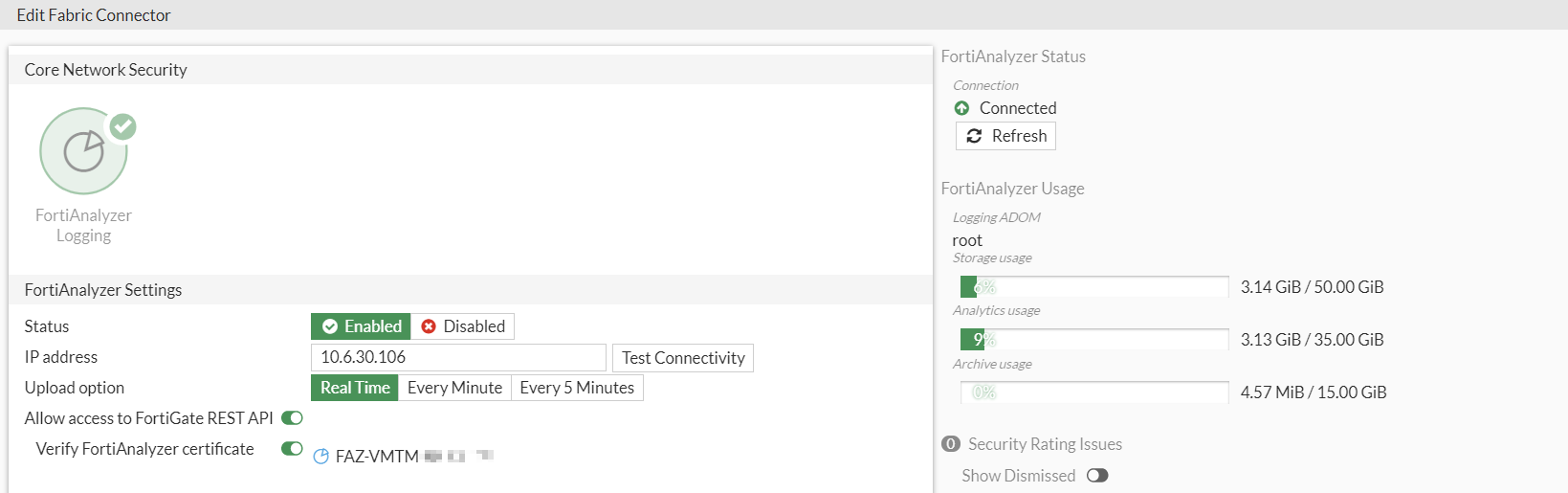Click the Analytics usage progress bar
The height and width of the screenshot is (493, 1568).
coord(1094,340)
